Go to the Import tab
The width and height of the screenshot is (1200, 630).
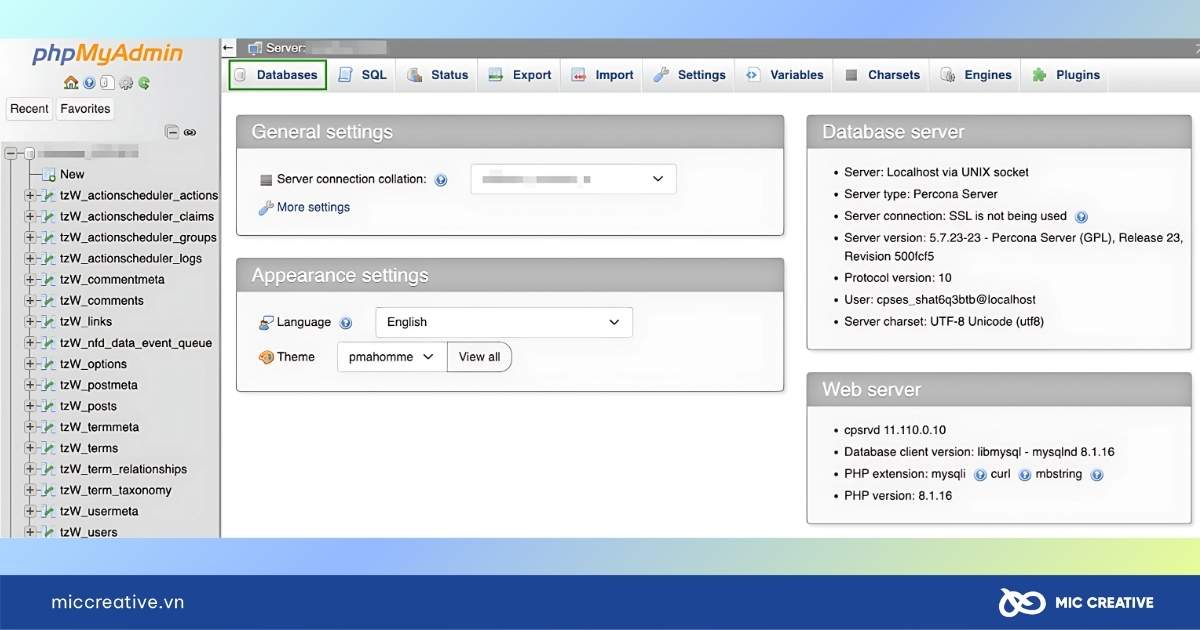(x=603, y=75)
